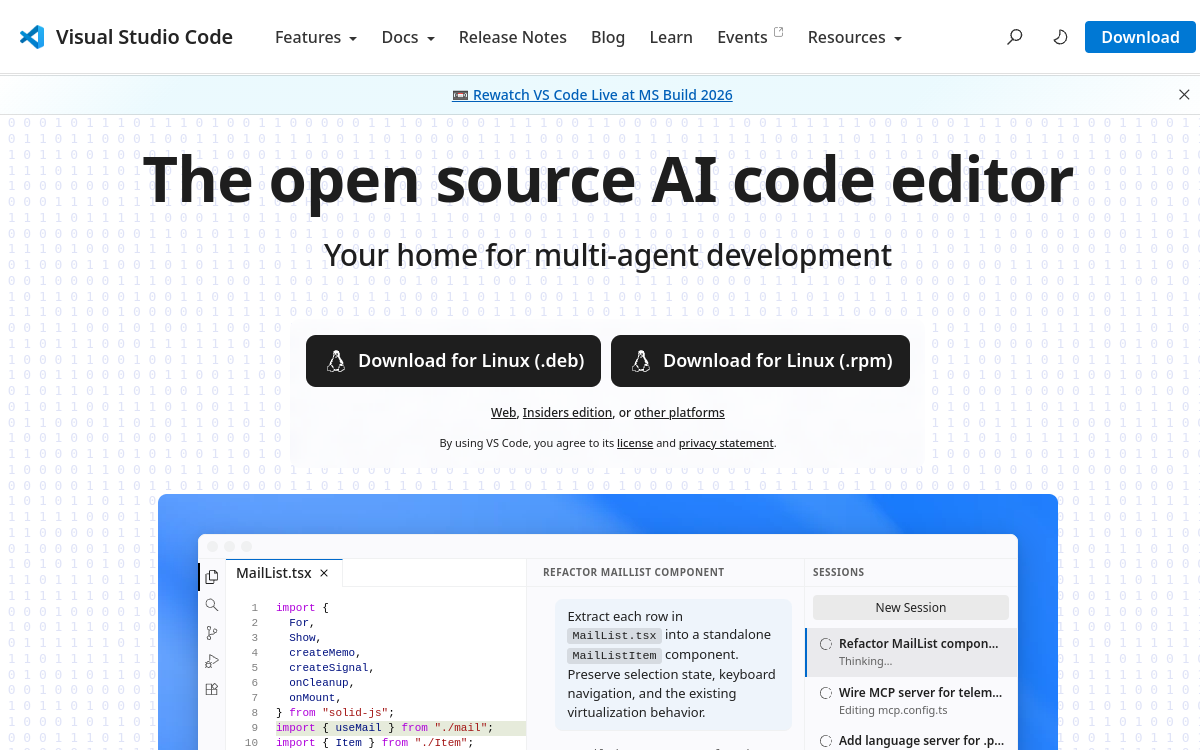The height and width of the screenshot is (750, 1200).
Task: Select the Search icon in editor sidebar
Action: 212,605
